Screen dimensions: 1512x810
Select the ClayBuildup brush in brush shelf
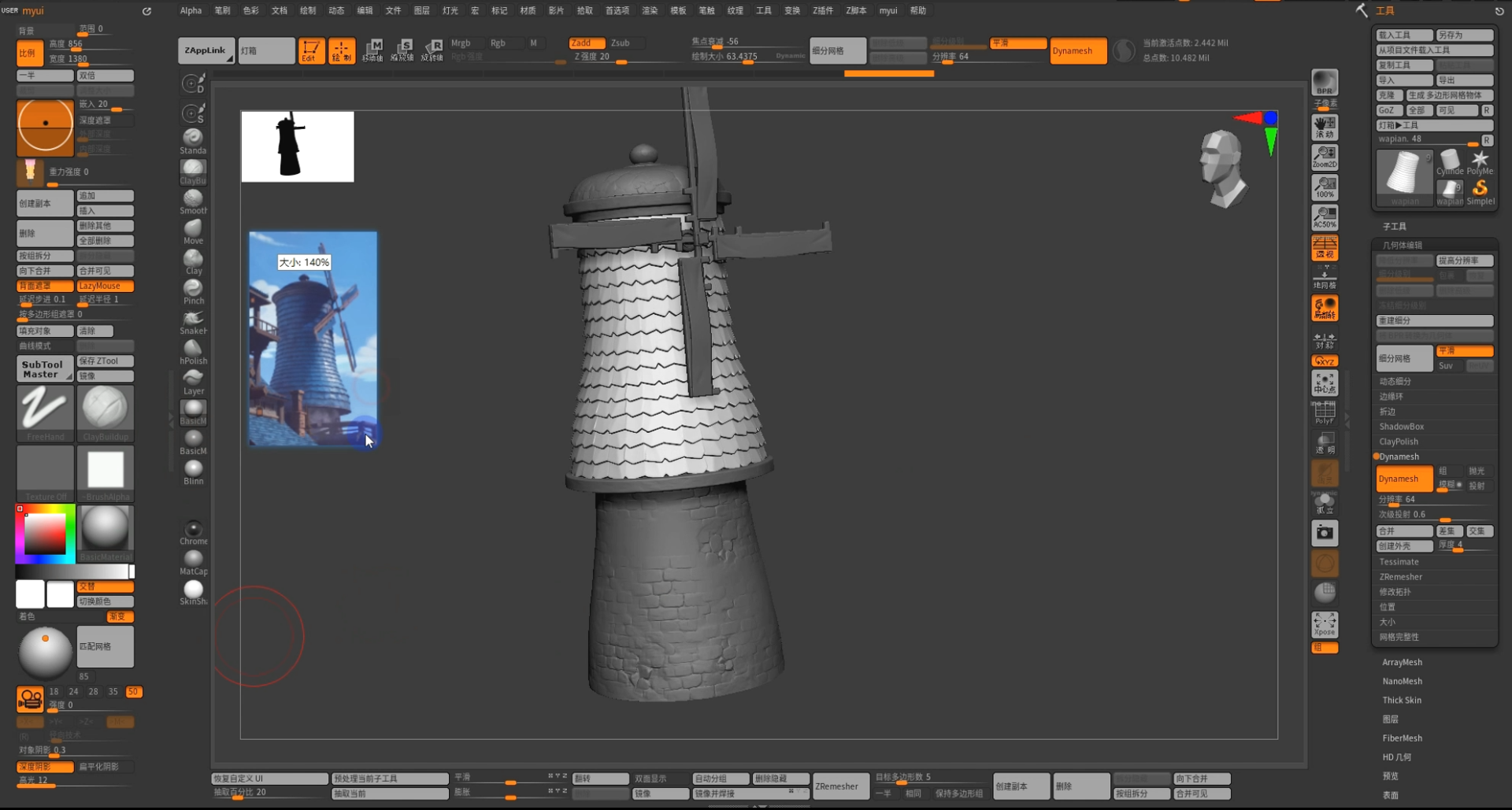[193, 172]
